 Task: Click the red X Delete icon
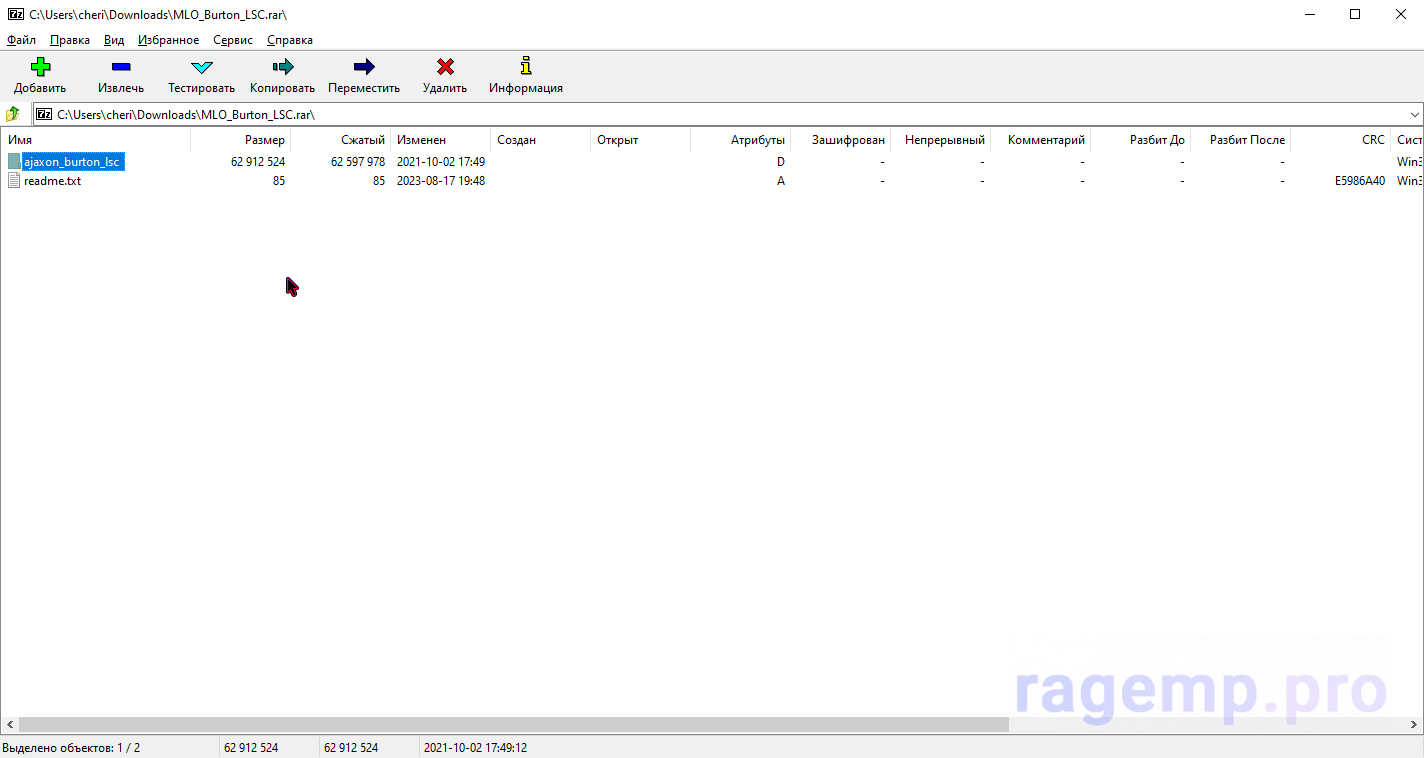click(x=445, y=67)
